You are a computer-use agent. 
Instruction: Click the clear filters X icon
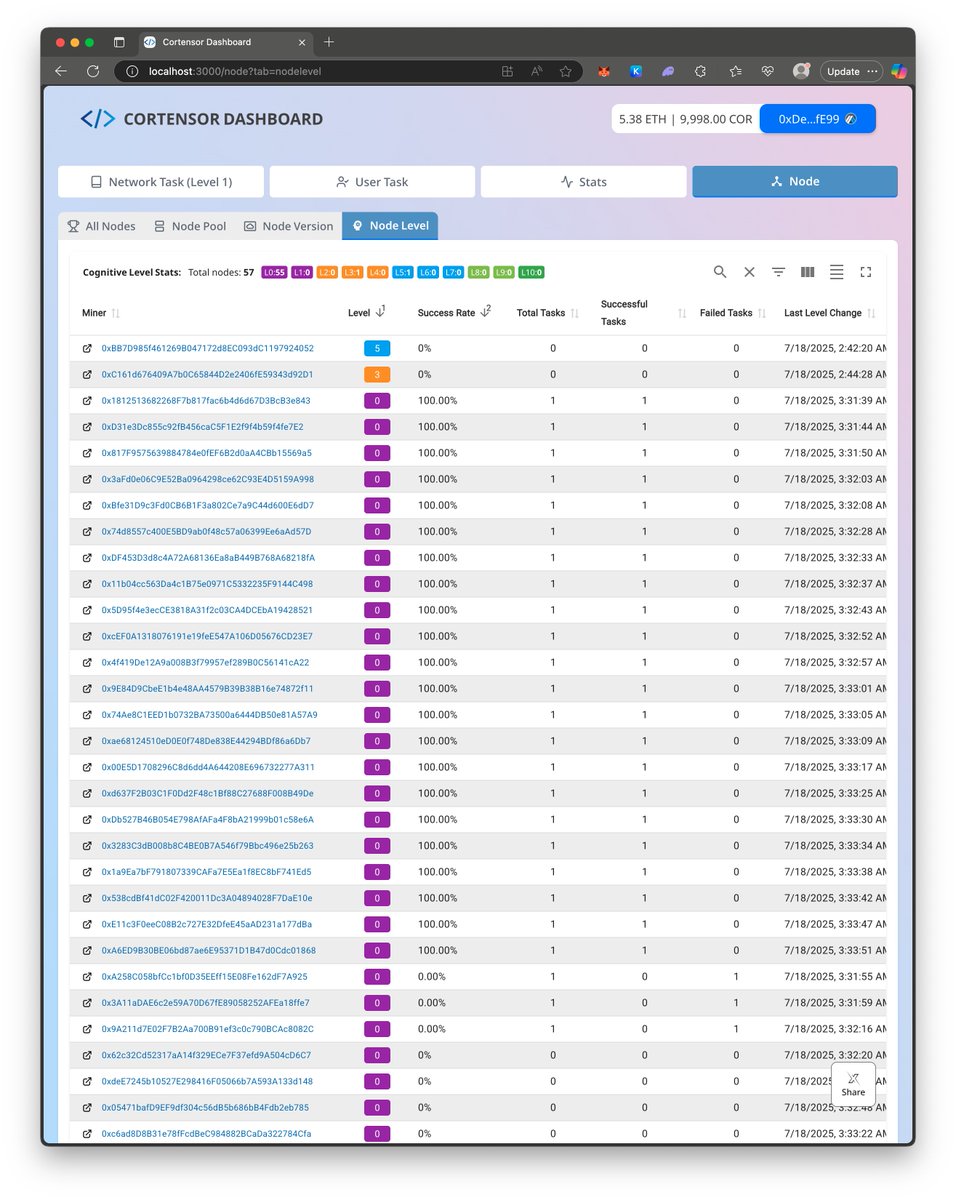749,272
